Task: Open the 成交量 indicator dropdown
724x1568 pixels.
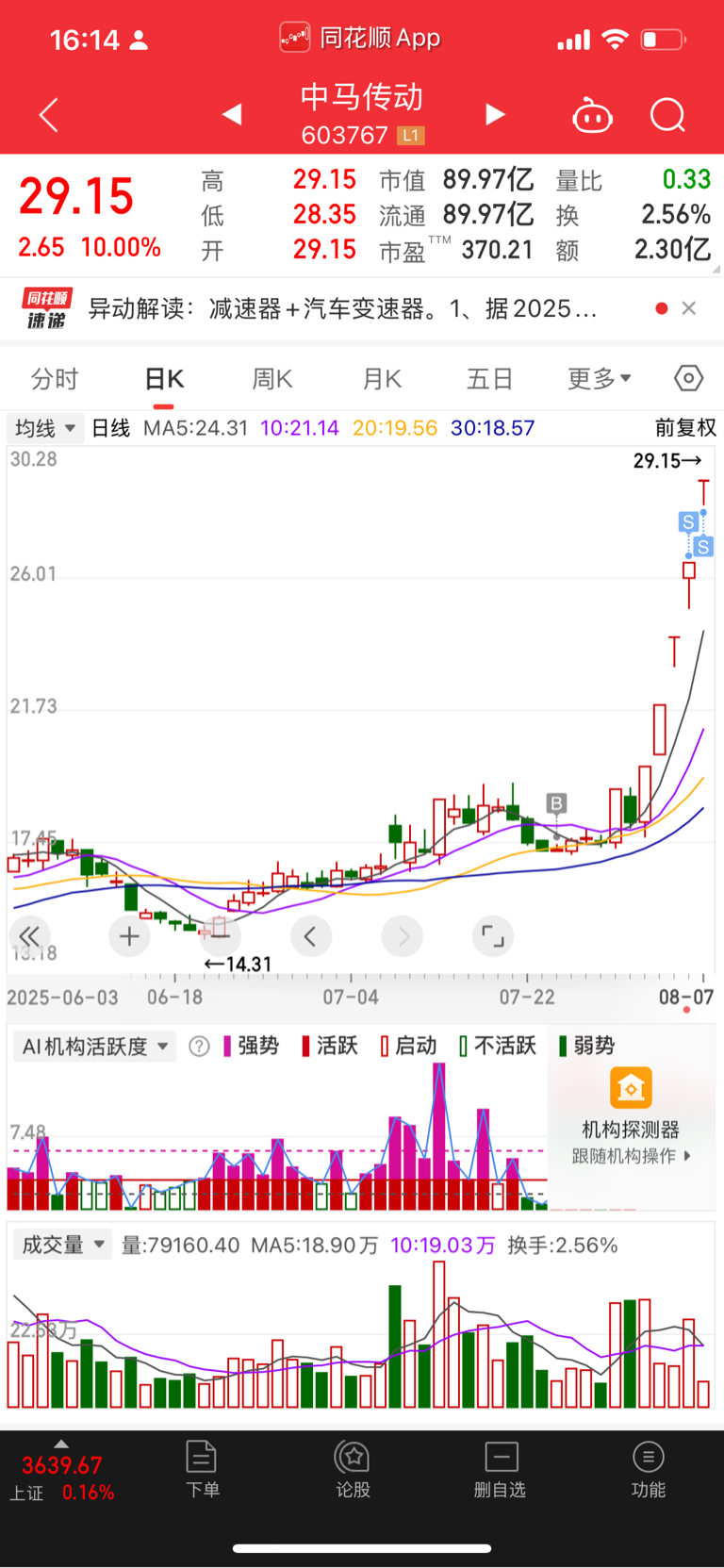Action: pyautogui.click(x=62, y=1245)
